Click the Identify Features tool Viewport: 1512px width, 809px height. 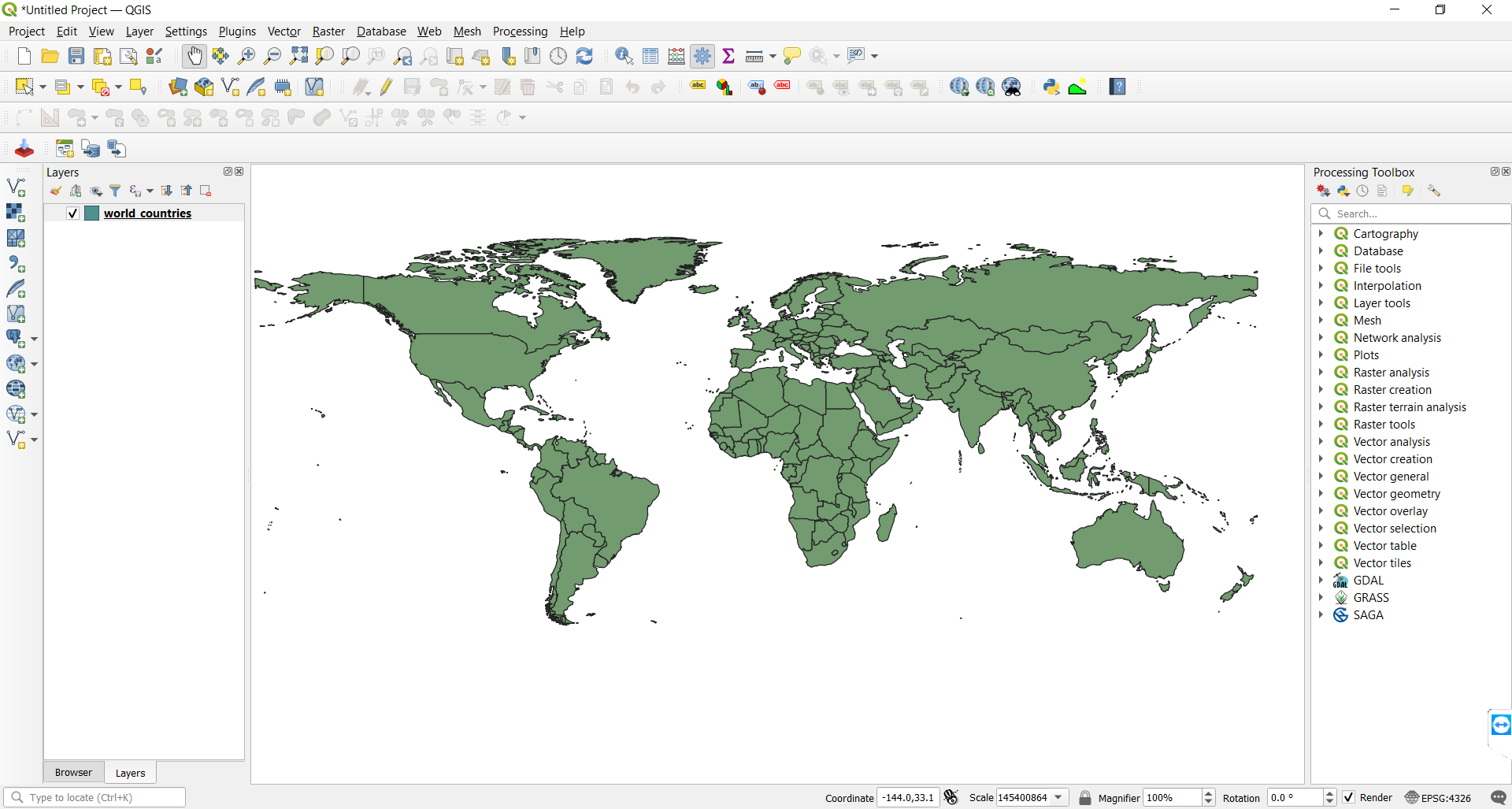tap(624, 56)
